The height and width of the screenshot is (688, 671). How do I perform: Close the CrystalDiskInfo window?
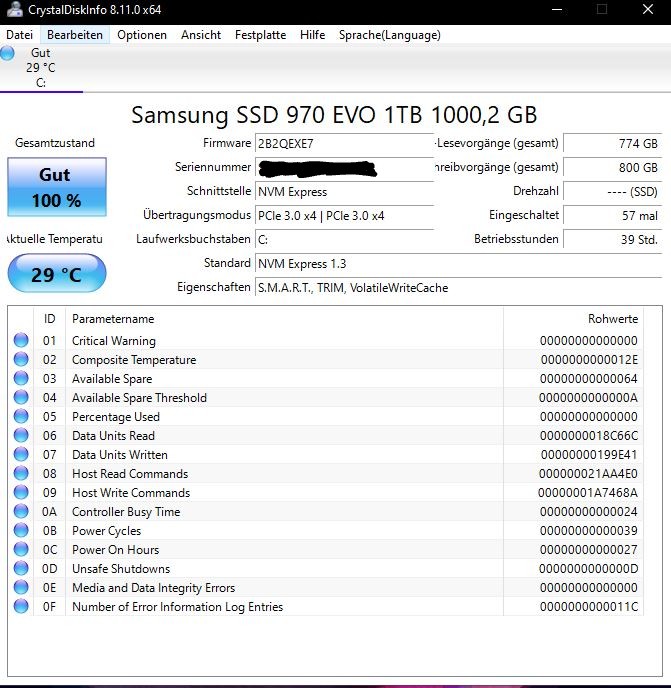pyautogui.click(x=648, y=10)
